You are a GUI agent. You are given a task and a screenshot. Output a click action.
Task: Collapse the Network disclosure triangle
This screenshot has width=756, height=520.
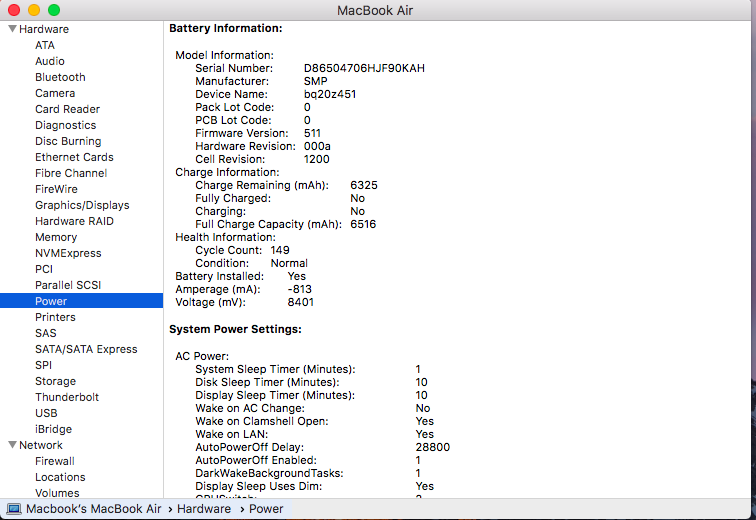[12, 445]
